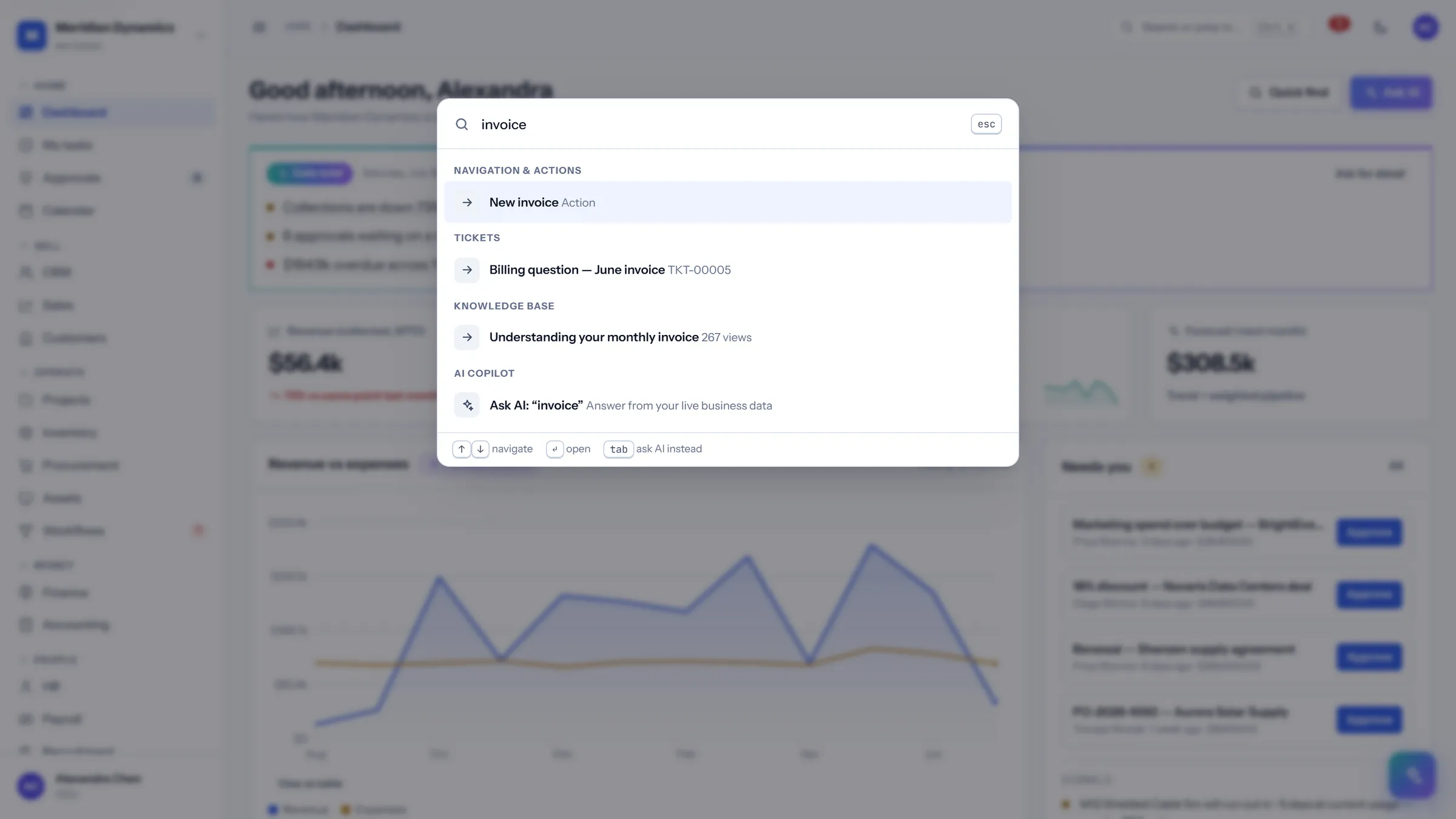Viewport: 1456px width, 819px height.
Task: Click the Quick find button behind the palette
Action: 1289,93
